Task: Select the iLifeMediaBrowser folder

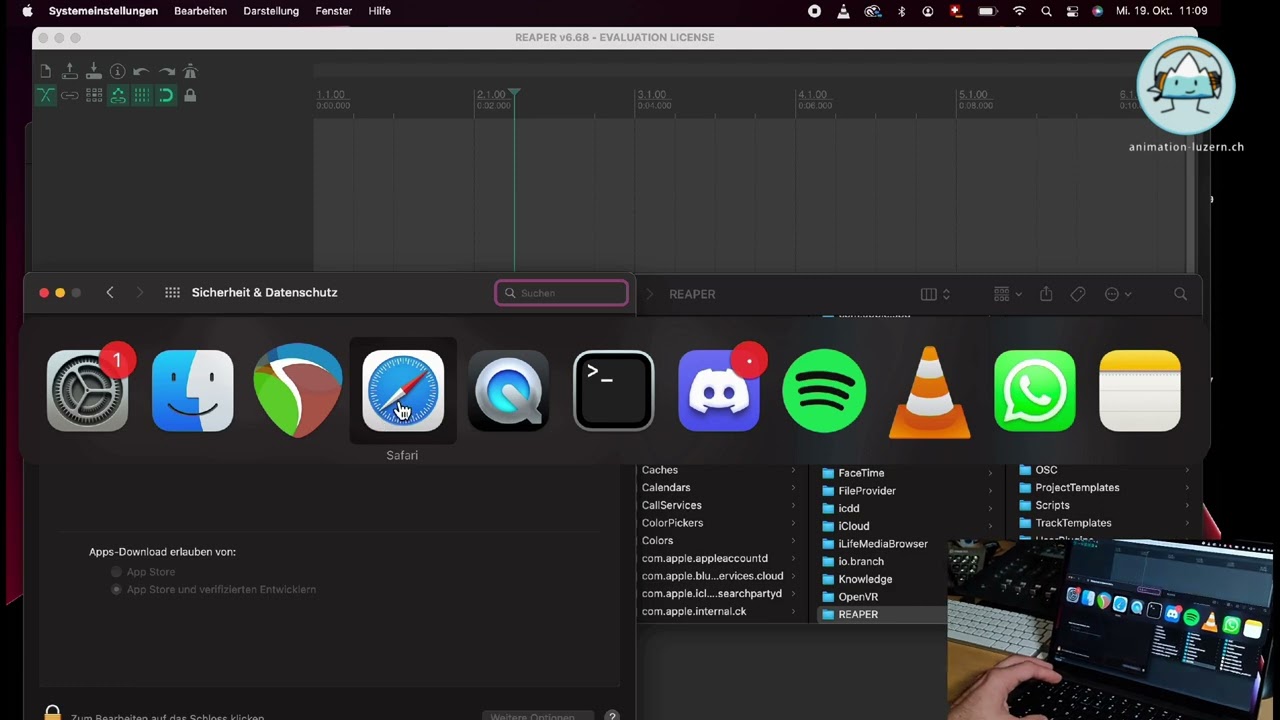Action: point(883,544)
